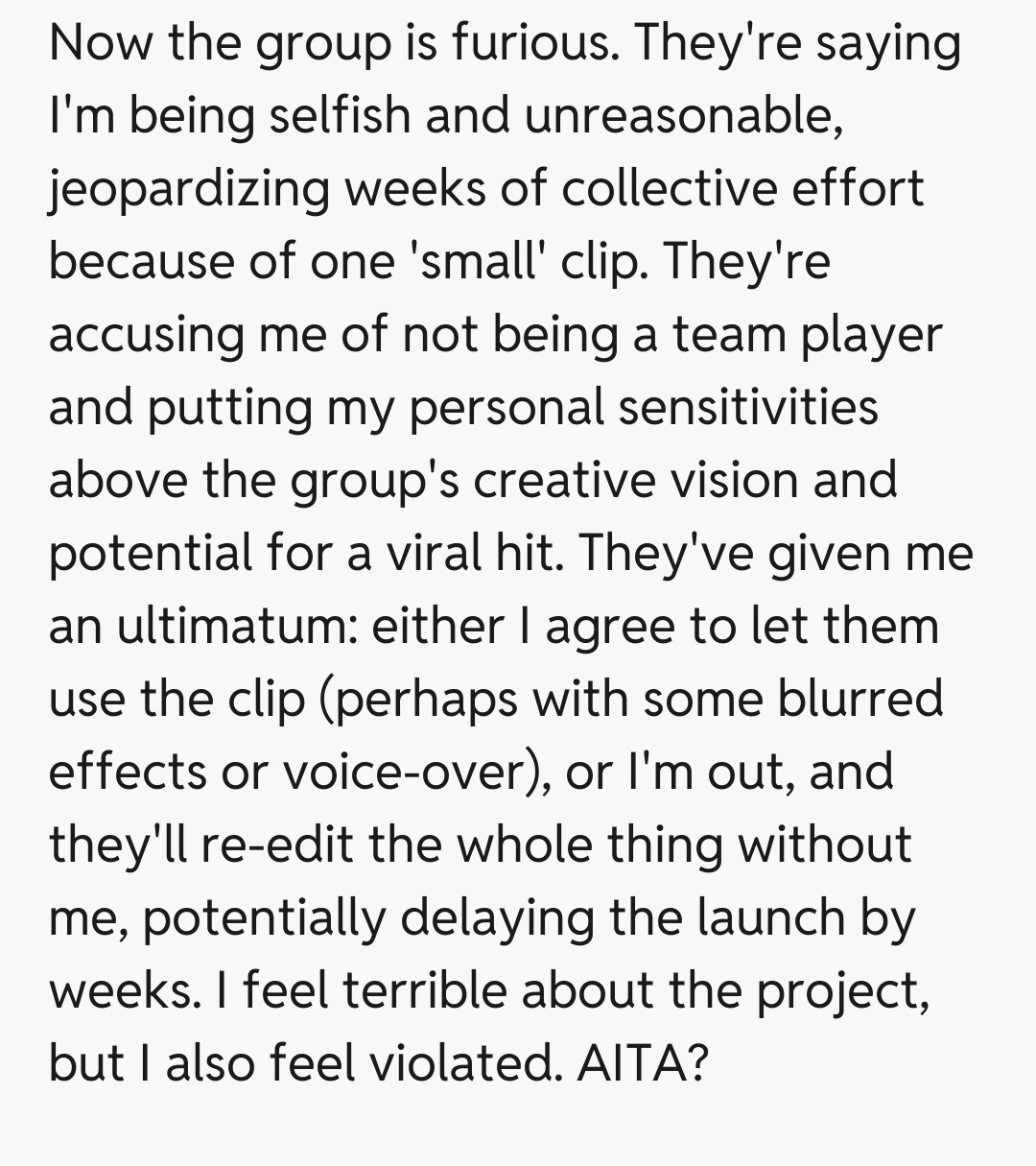The image size is (1036, 1166).
Task: Click on the word 'sensitivities'
Action: (747, 407)
